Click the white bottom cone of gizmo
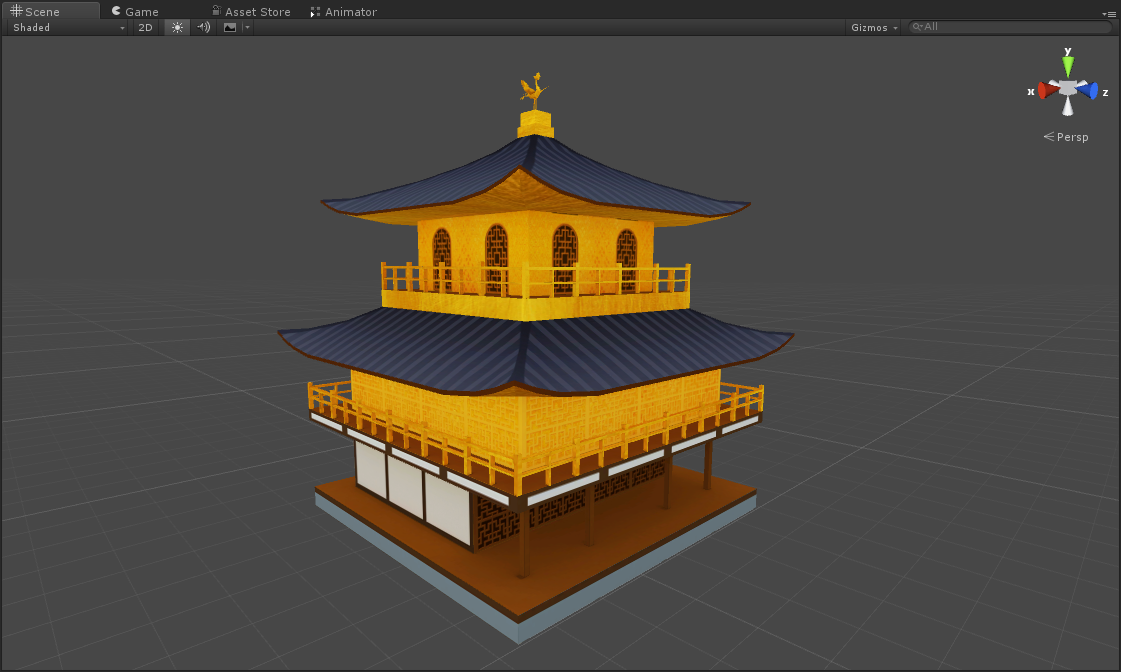Image resolution: width=1121 pixels, height=672 pixels. point(1067,106)
